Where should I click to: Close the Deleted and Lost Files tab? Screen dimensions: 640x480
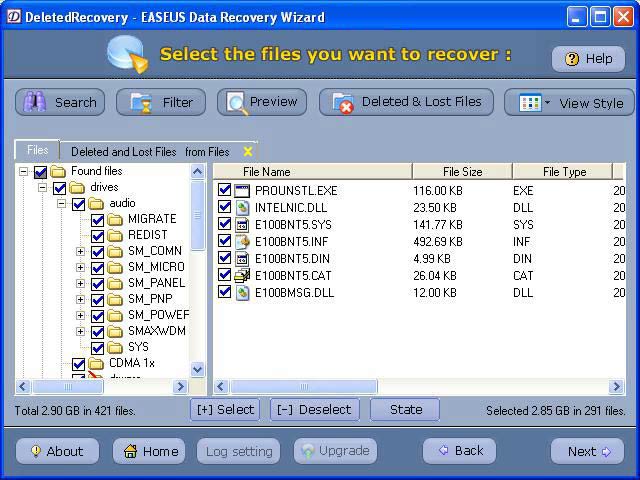(247, 151)
